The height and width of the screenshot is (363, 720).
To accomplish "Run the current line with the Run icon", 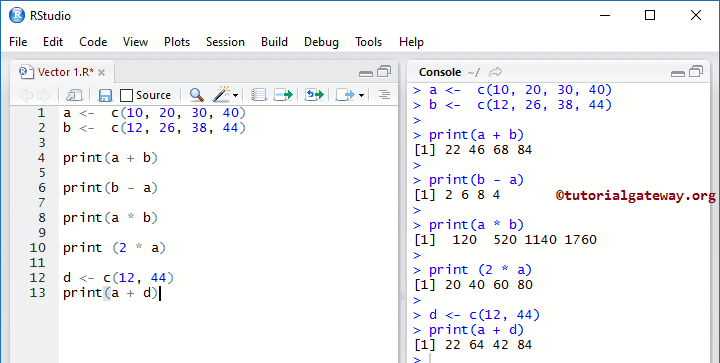I will 283,95.
